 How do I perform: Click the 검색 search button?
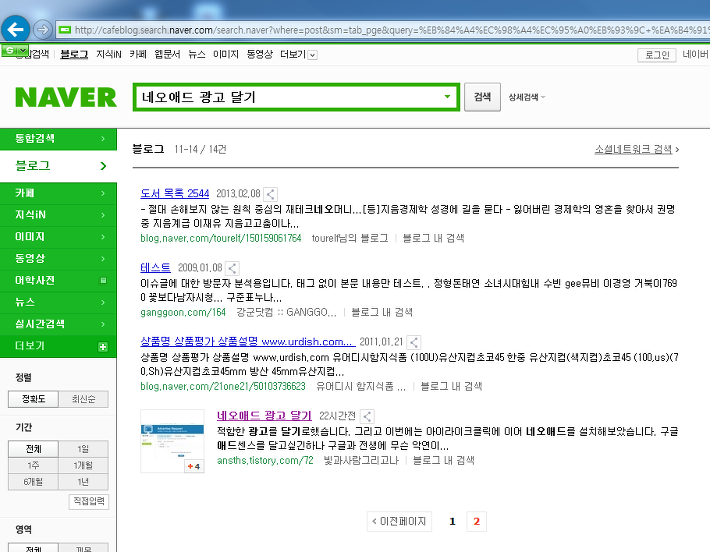(x=482, y=96)
